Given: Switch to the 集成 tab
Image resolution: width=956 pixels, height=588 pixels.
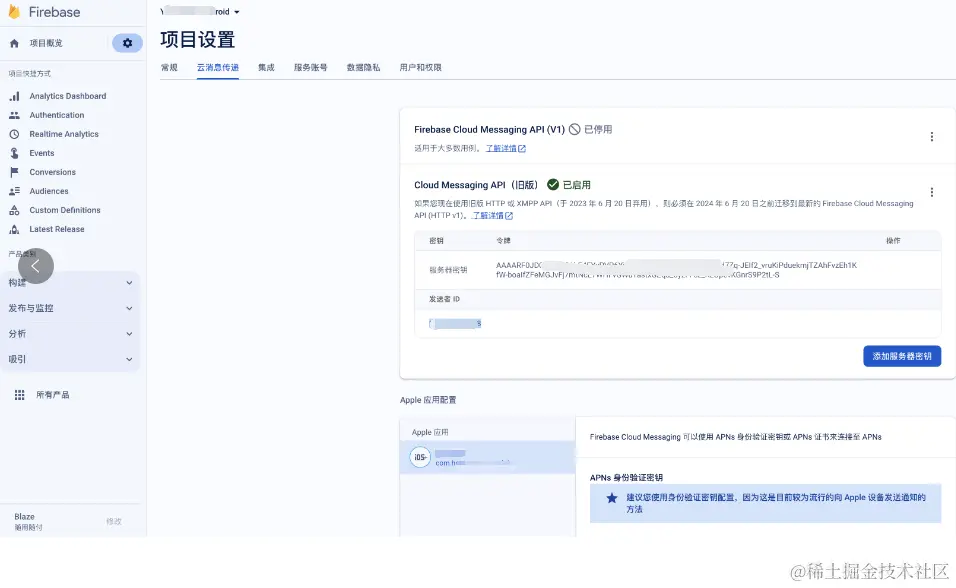Looking at the screenshot, I should 266,68.
